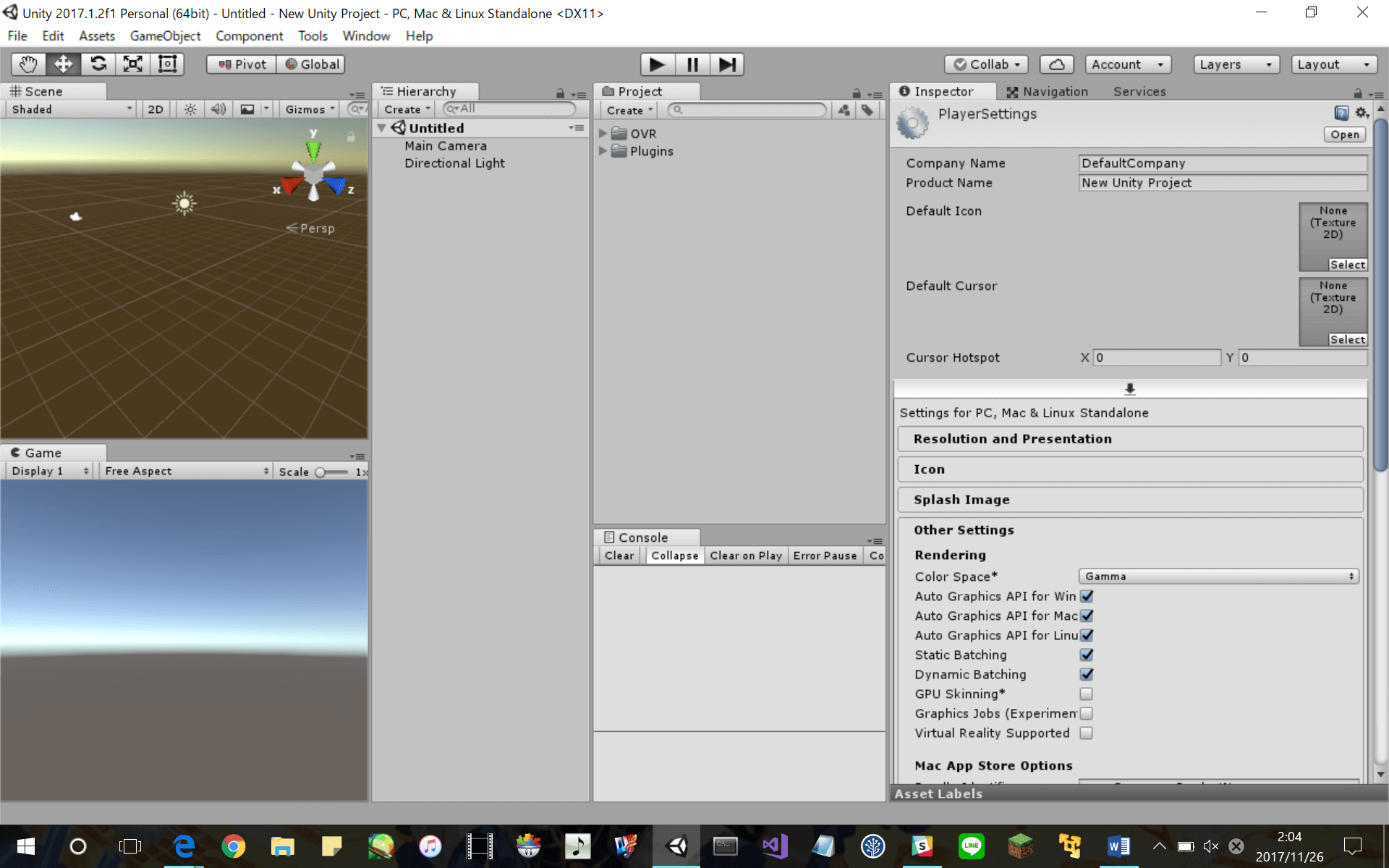Select the Rotate tool
The width and height of the screenshot is (1389, 868).
[x=98, y=64]
